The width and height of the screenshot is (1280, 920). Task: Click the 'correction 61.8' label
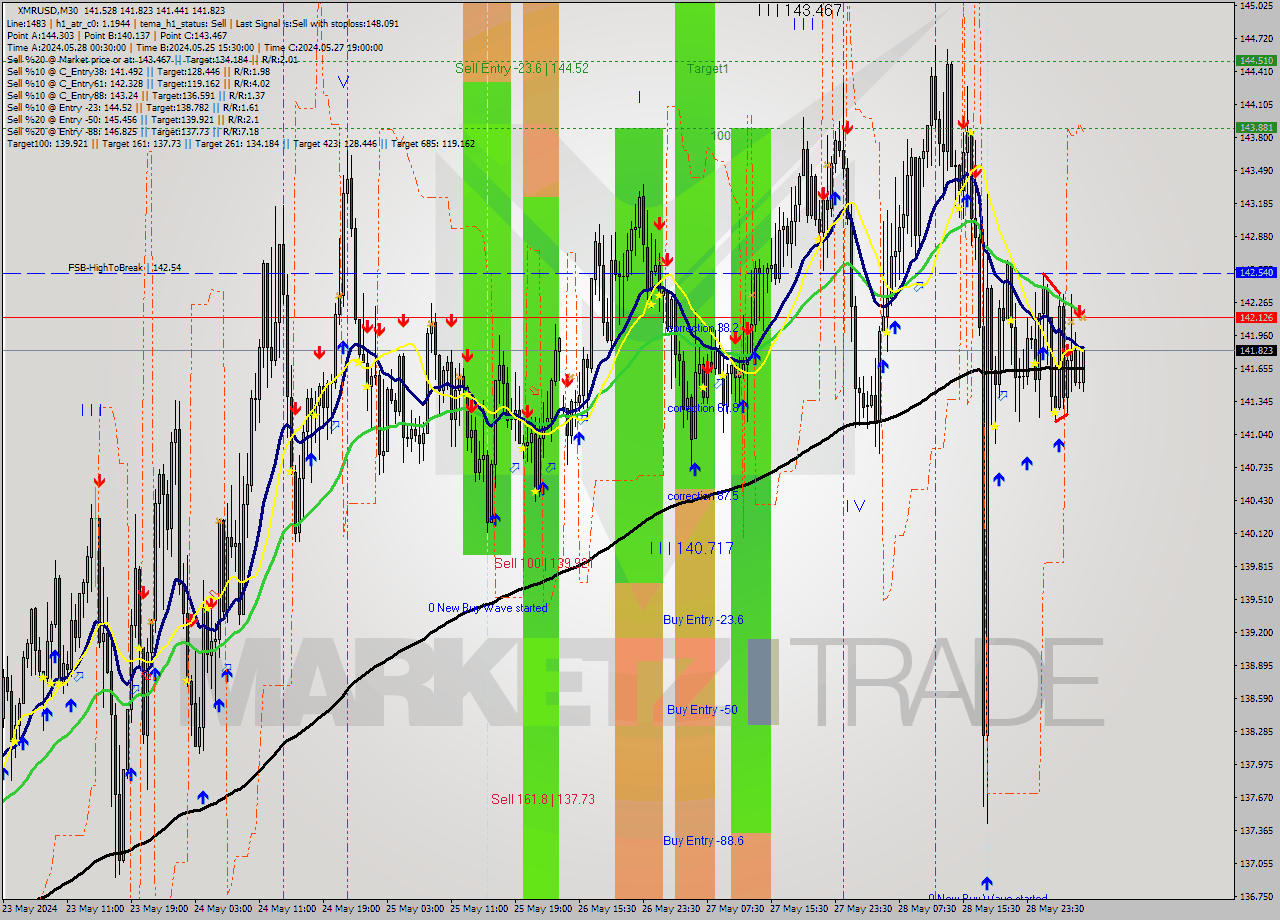(704, 408)
